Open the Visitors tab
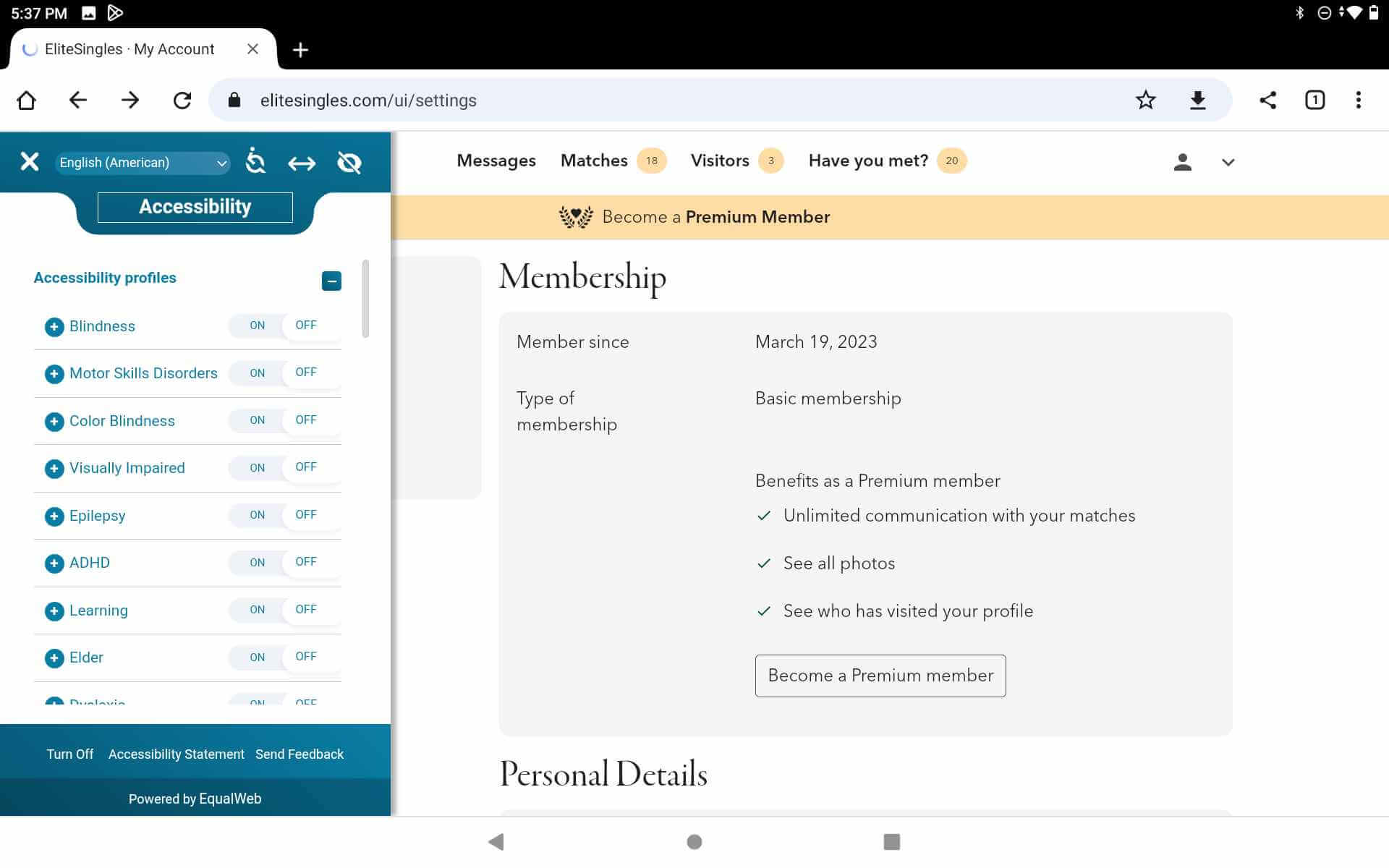This screenshot has height=868, width=1389. (x=720, y=161)
